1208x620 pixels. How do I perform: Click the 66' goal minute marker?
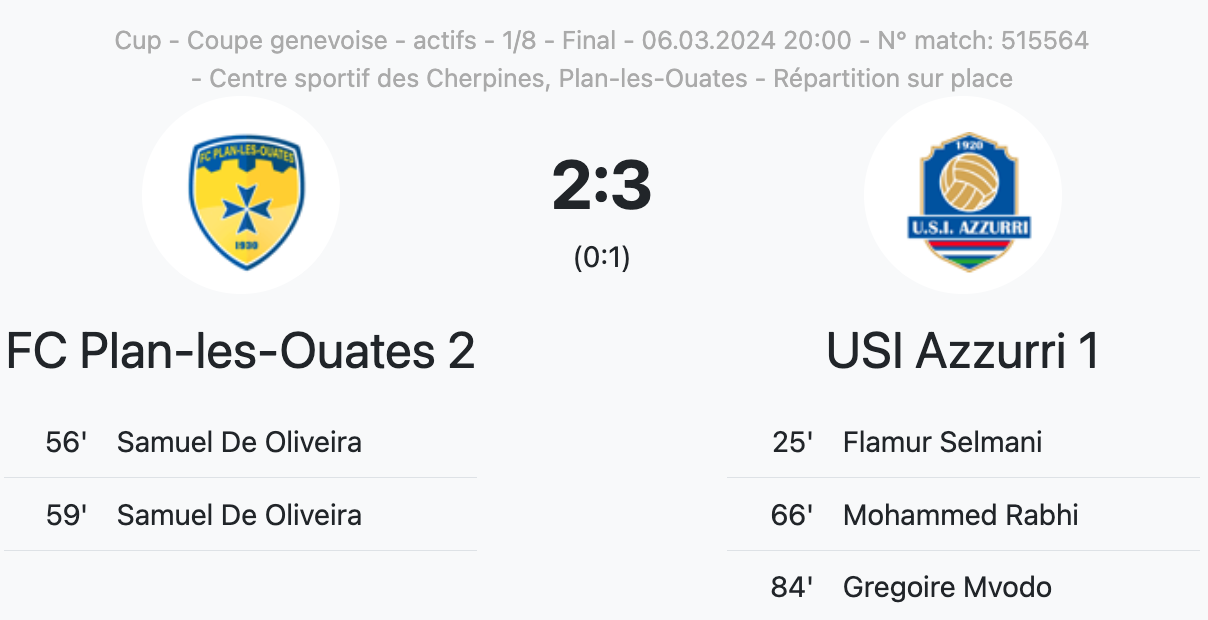[792, 515]
